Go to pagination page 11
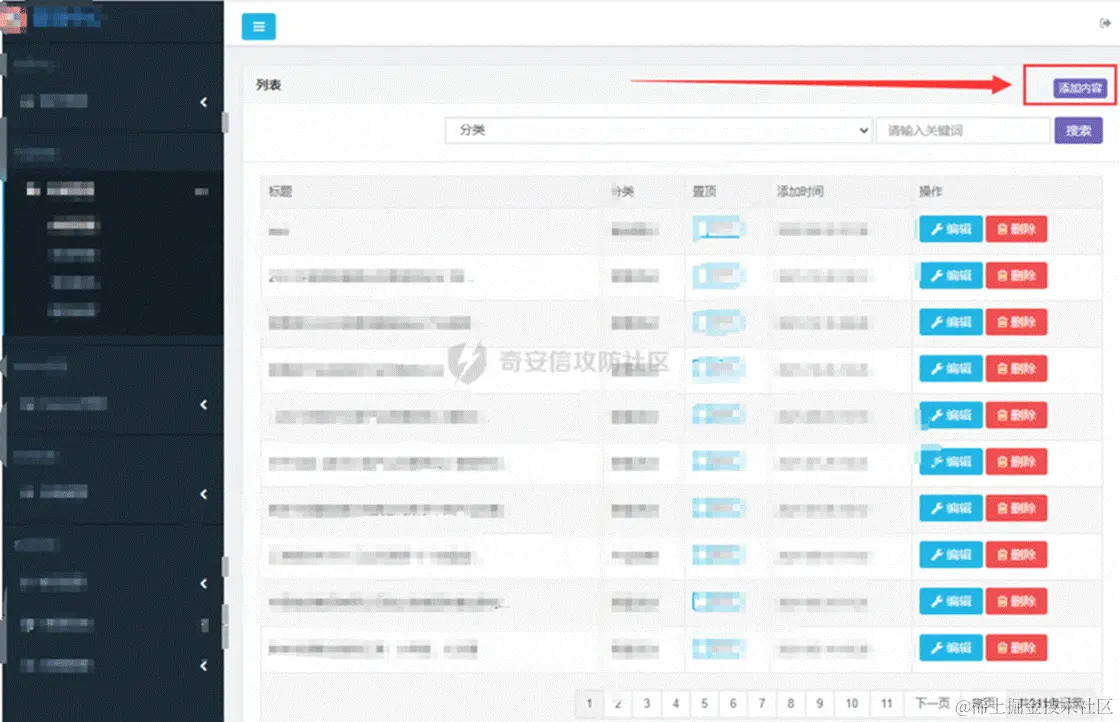This screenshot has height=722, width=1120. pos(886,703)
